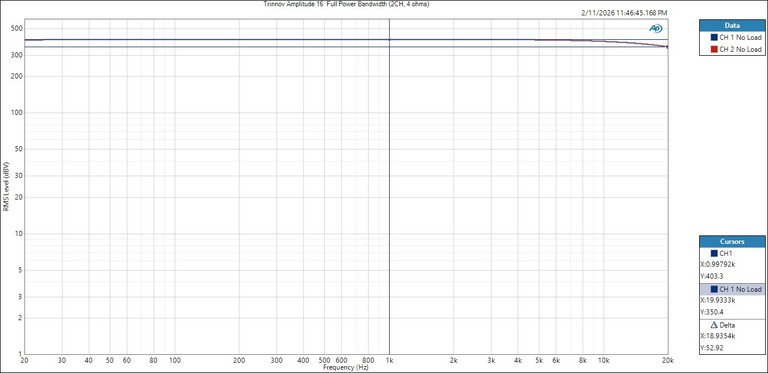Click the 100 frequency tick label on x-axis
The width and height of the screenshot is (768, 373).
175,361
